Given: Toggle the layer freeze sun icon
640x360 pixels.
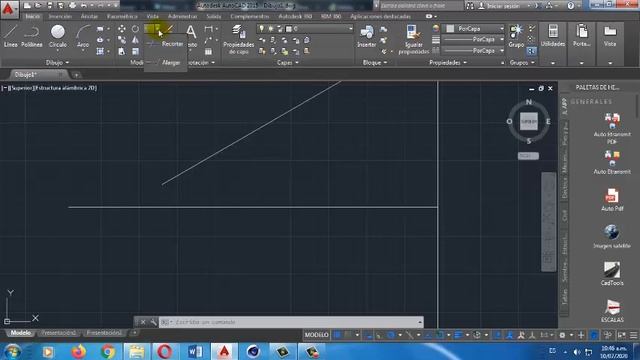Looking at the screenshot, I should [271, 29].
